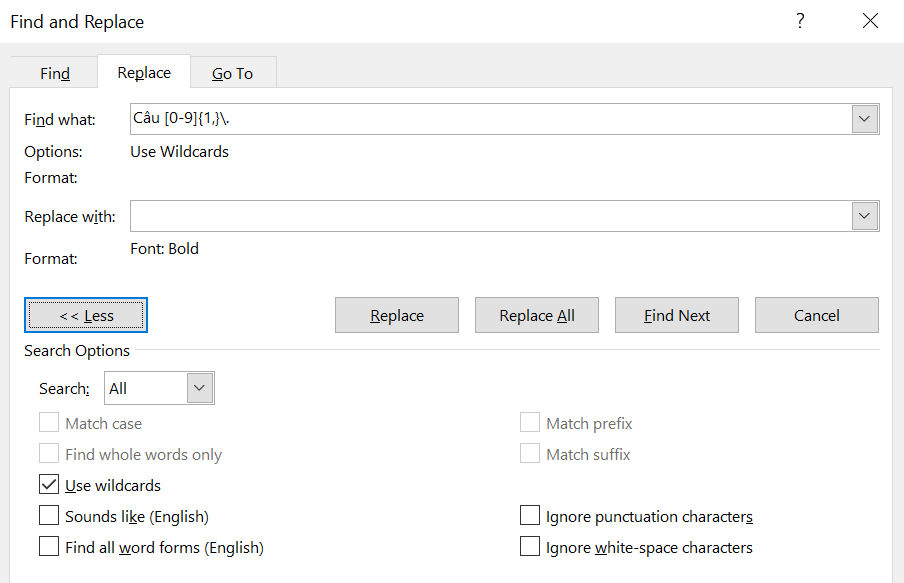Image resolution: width=904 pixels, height=583 pixels.
Task: Close the Find and Replace dialog
Action: pyautogui.click(x=870, y=21)
